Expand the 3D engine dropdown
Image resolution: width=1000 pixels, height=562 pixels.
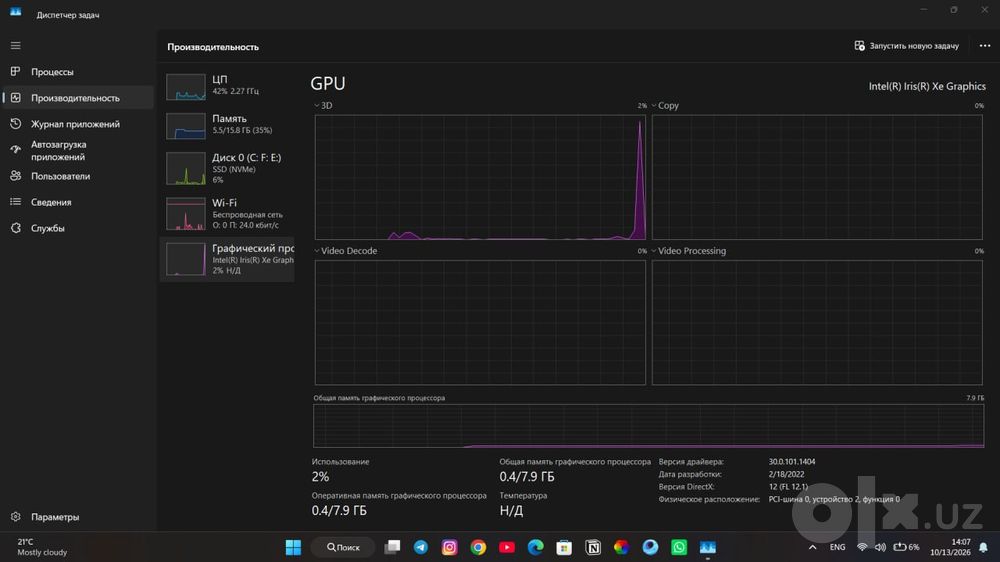323,105
